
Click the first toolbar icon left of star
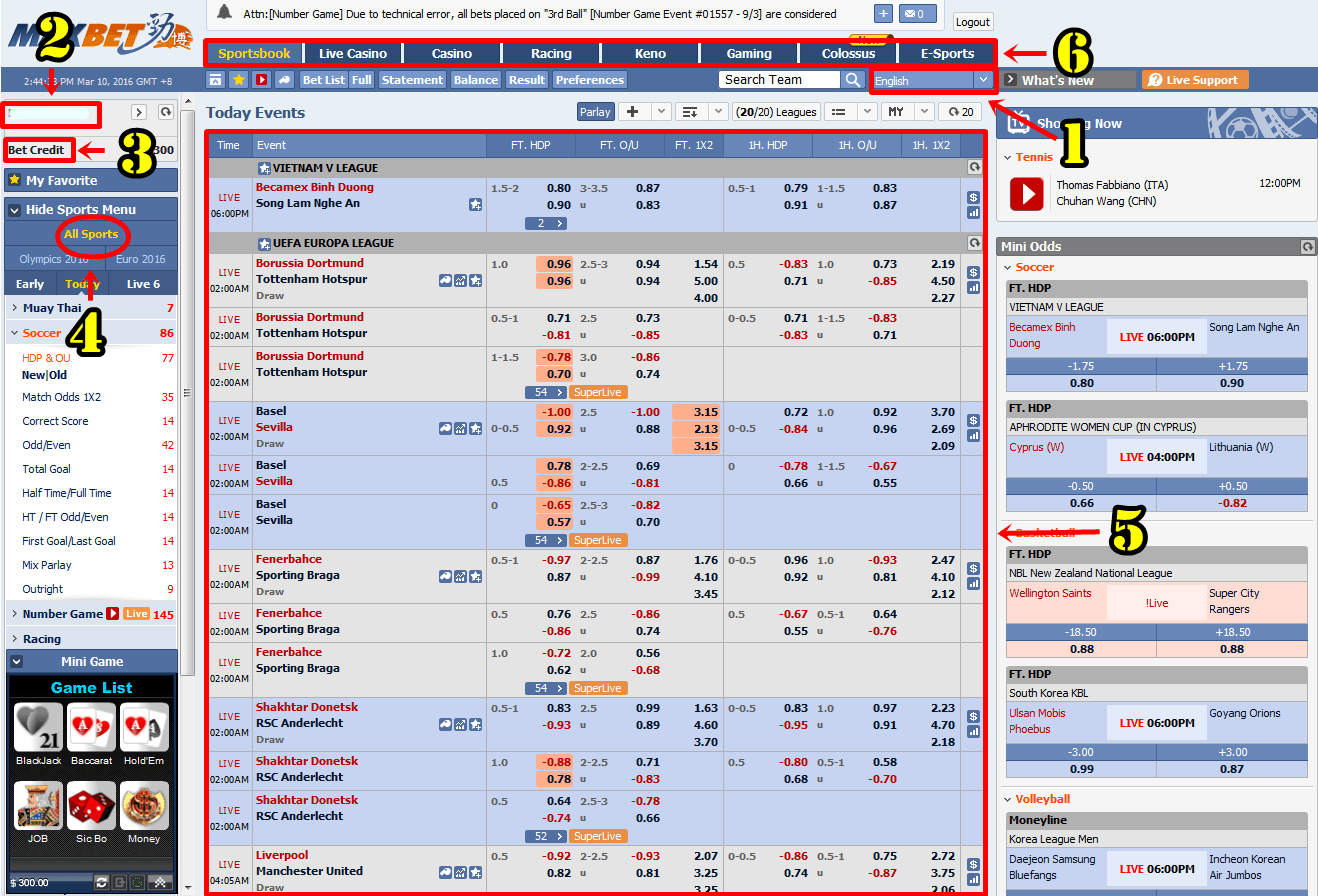coord(216,80)
